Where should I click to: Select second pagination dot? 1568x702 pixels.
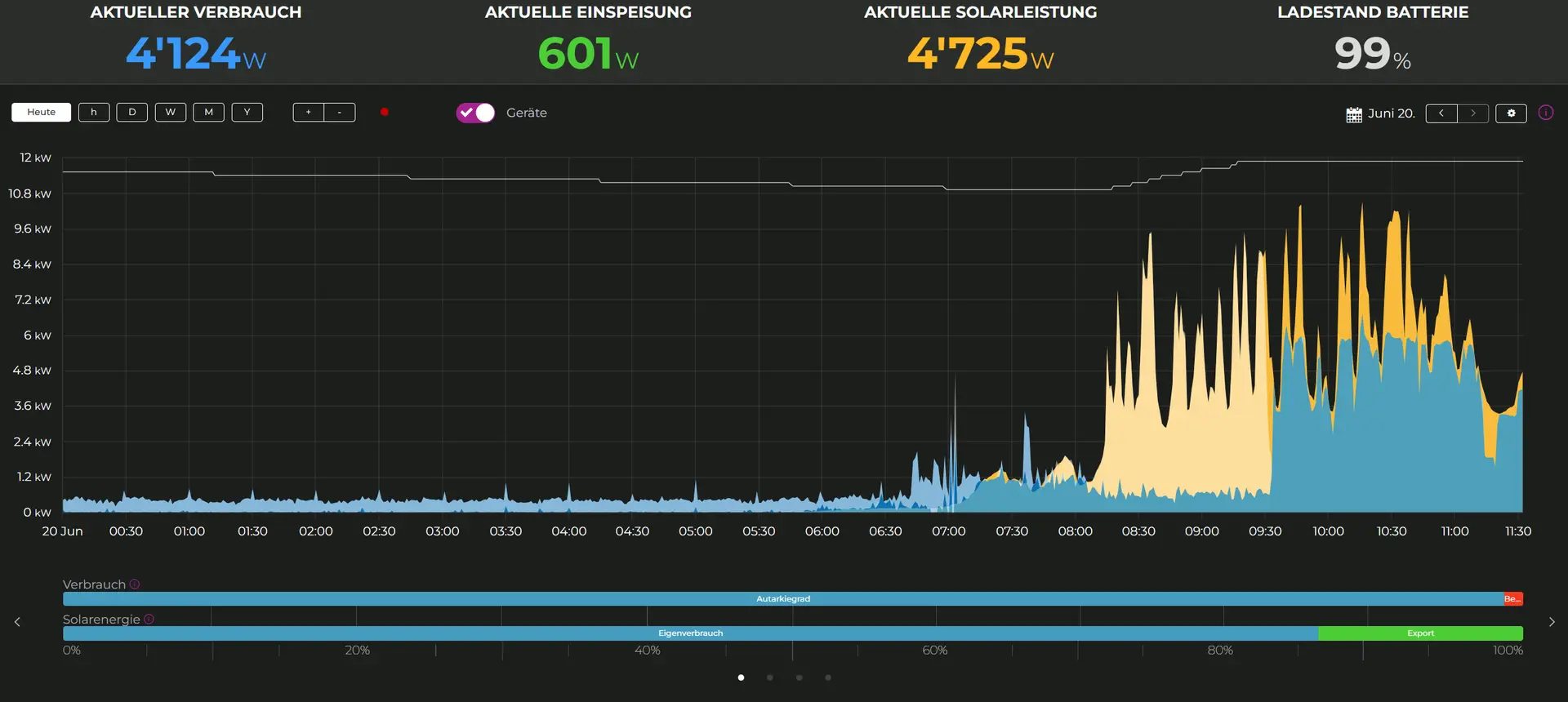[770, 678]
